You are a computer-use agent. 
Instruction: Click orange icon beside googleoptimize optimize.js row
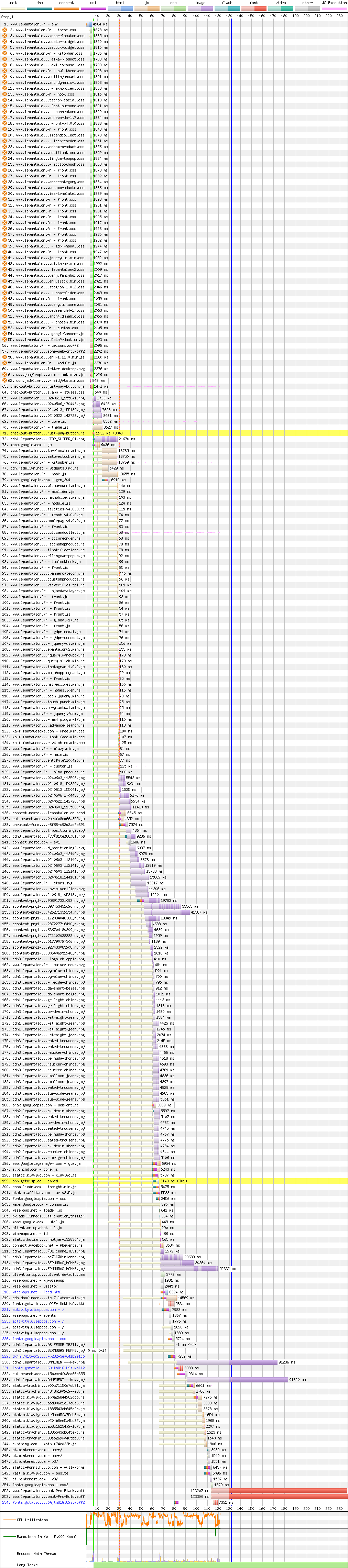point(5,375)
